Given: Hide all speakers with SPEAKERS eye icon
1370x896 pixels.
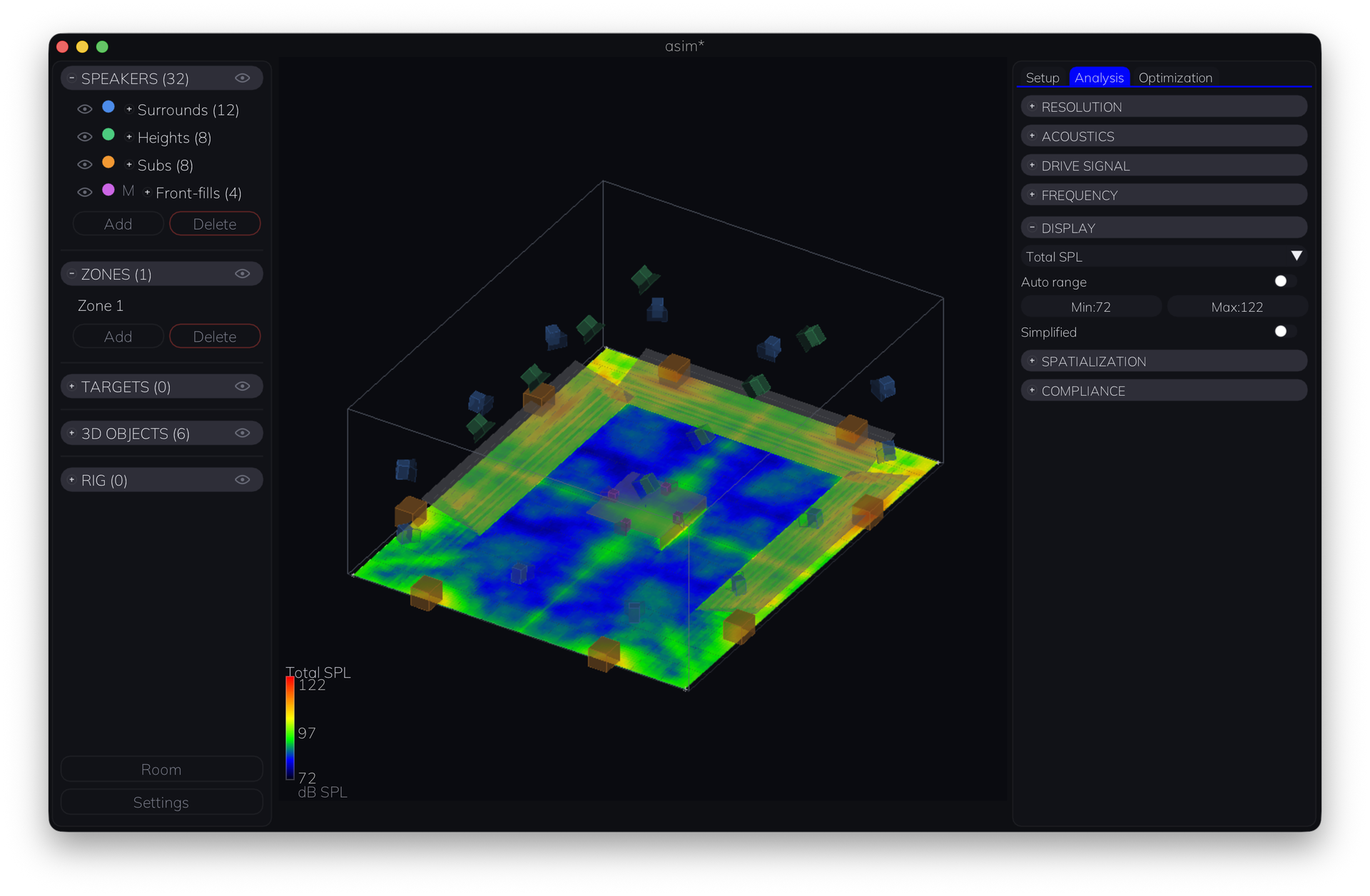Looking at the screenshot, I should pos(243,78).
